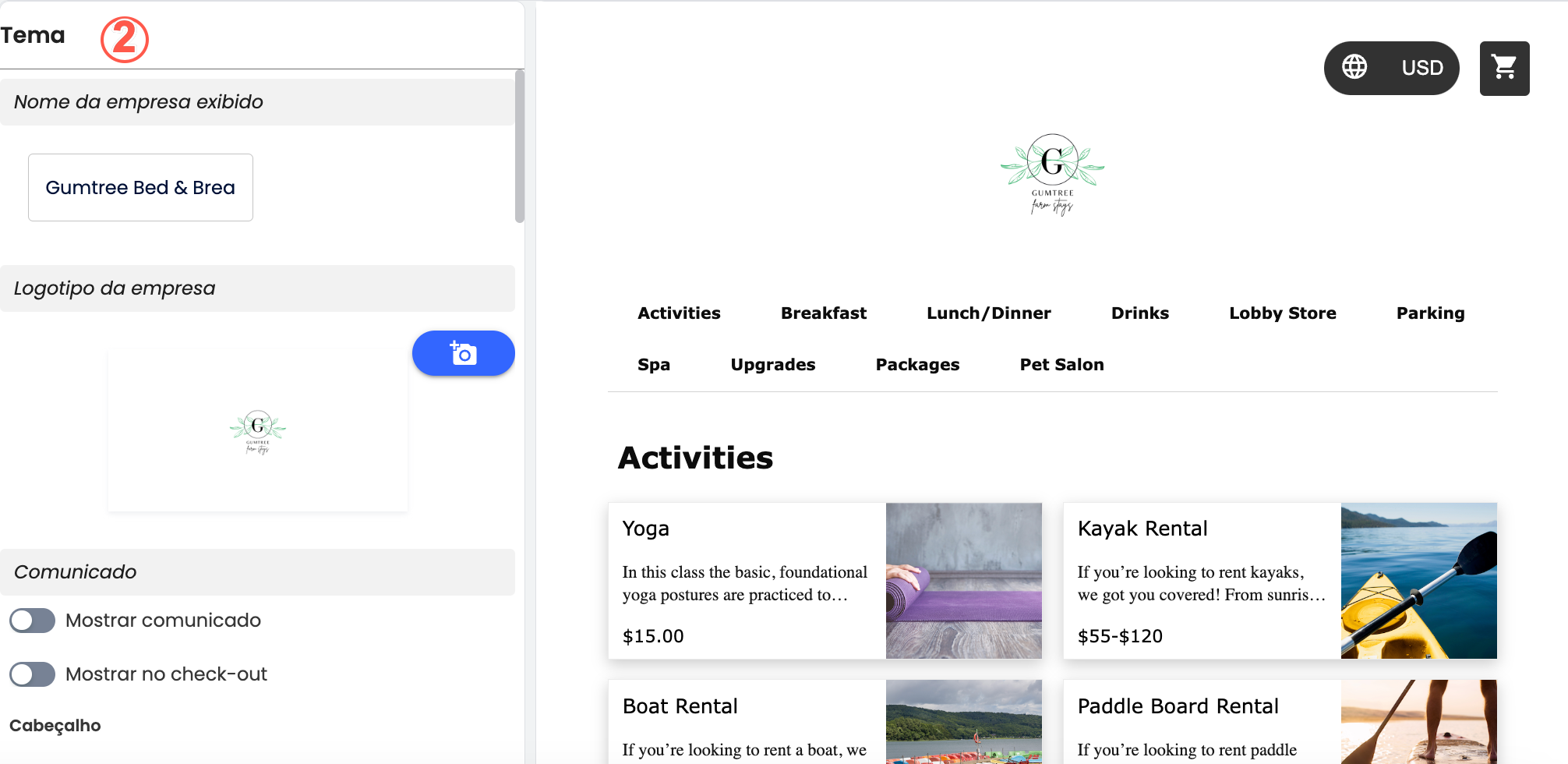
Task: Select the Activities category tab
Action: 679,313
